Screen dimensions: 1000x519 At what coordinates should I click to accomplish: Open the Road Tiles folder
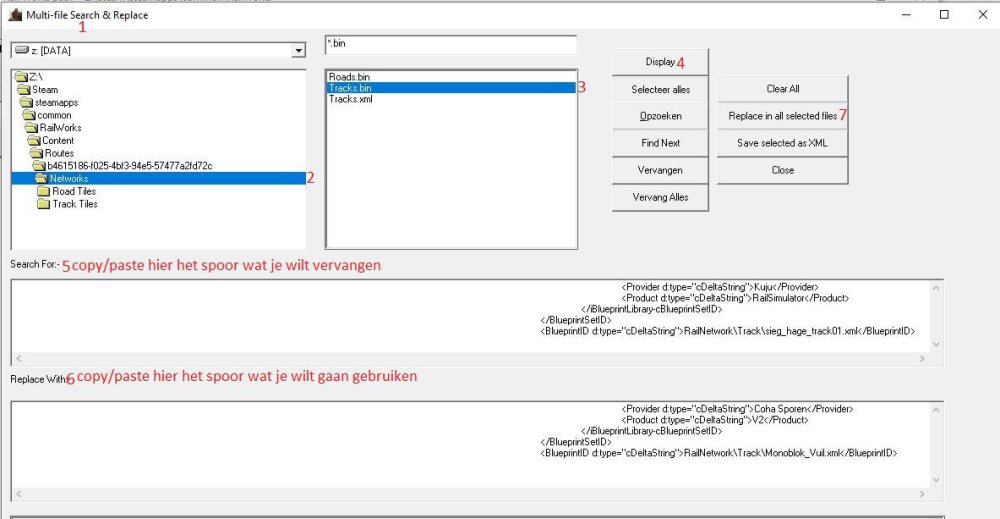pyautogui.click(x=75, y=191)
